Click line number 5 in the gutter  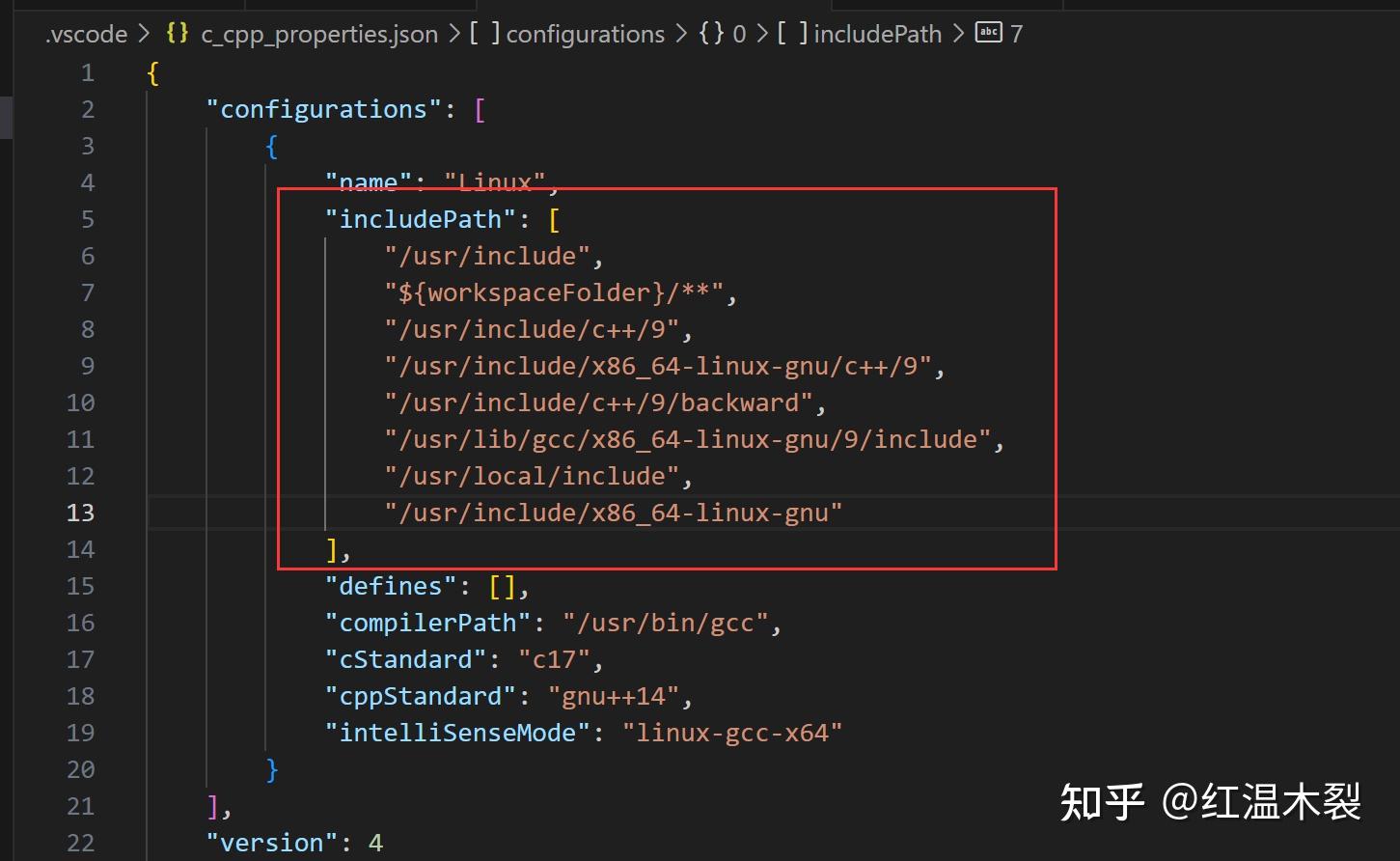click(87, 219)
